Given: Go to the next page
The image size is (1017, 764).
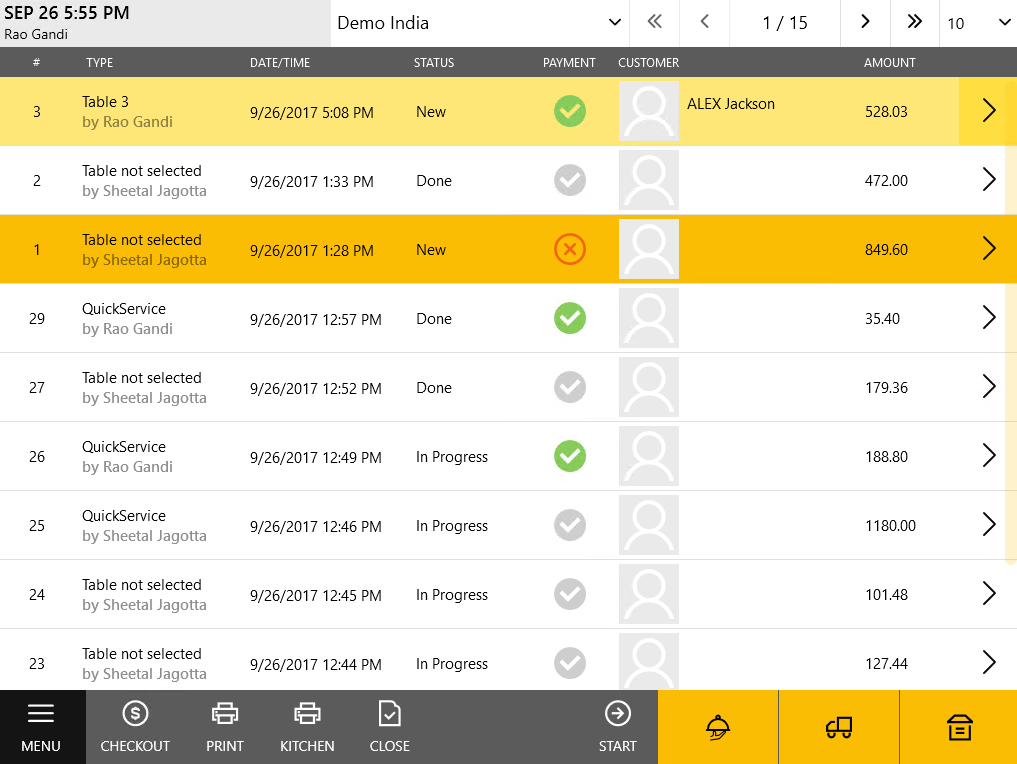Looking at the screenshot, I should pos(865,23).
